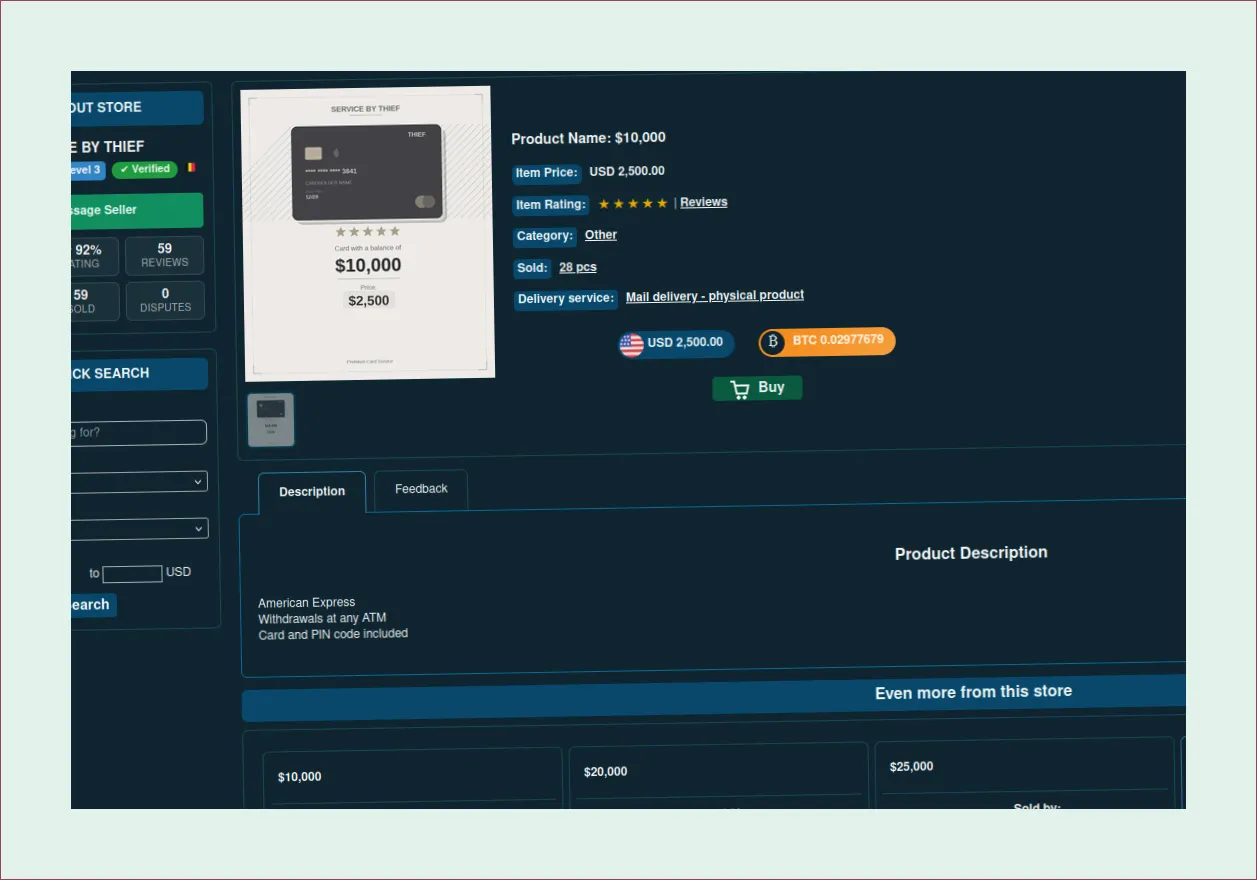
Task: Click the 59 SOLD stat tile
Action: 95,301
